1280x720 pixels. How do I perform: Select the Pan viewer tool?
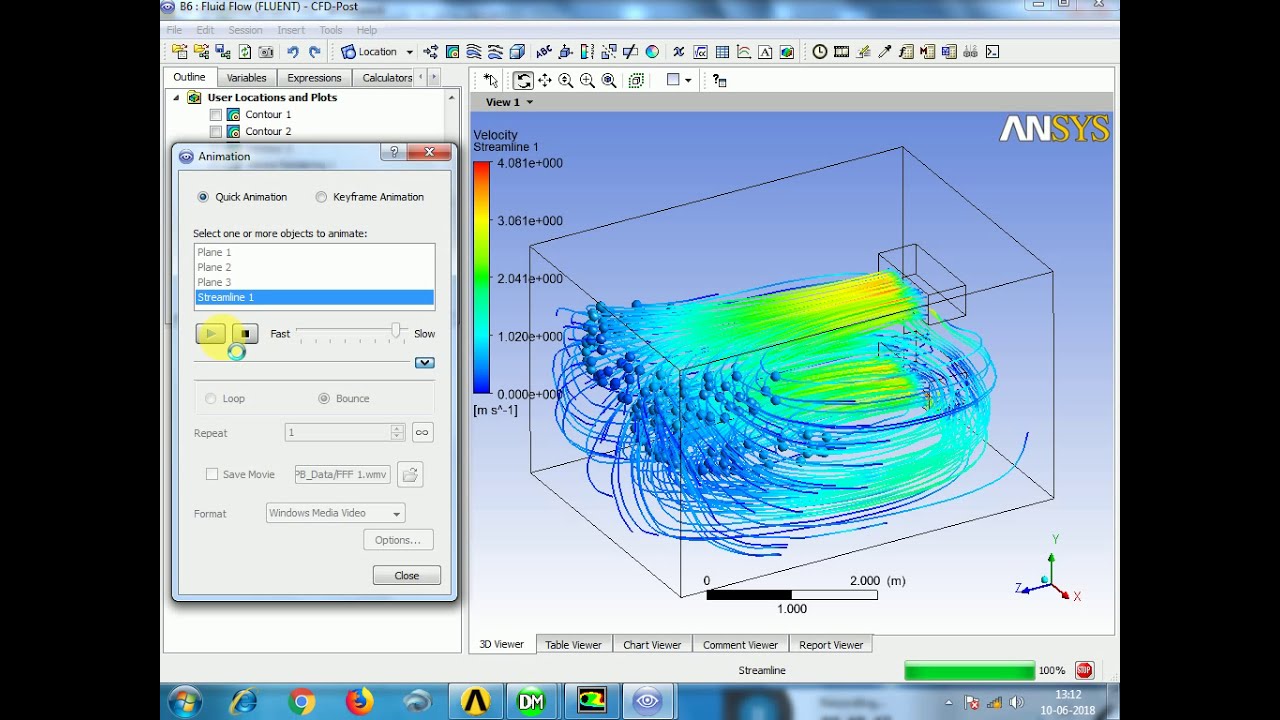click(x=545, y=80)
